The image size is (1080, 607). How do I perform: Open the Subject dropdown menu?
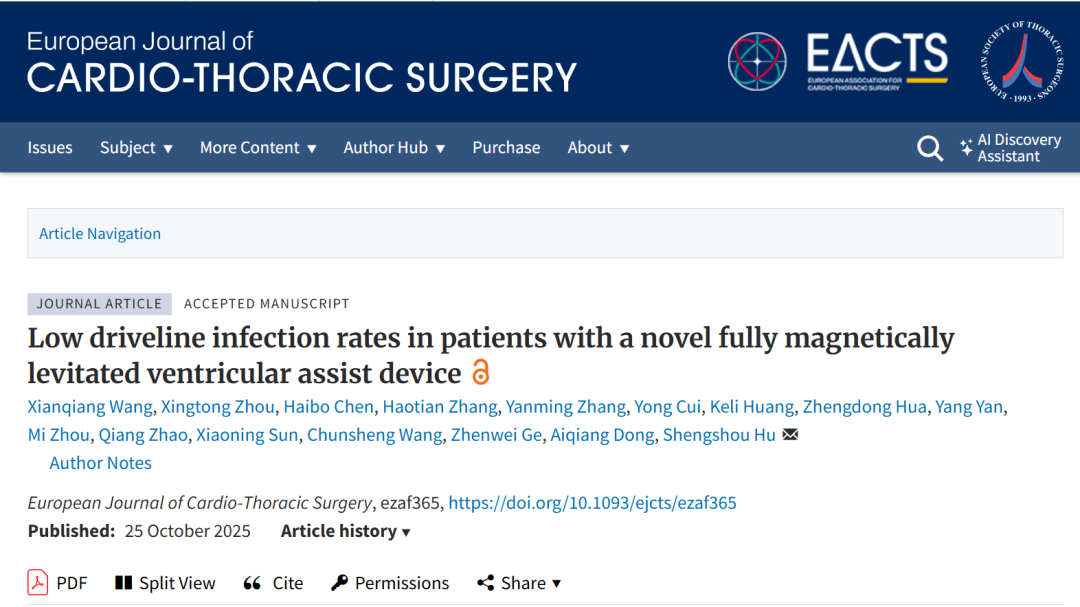tap(136, 148)
